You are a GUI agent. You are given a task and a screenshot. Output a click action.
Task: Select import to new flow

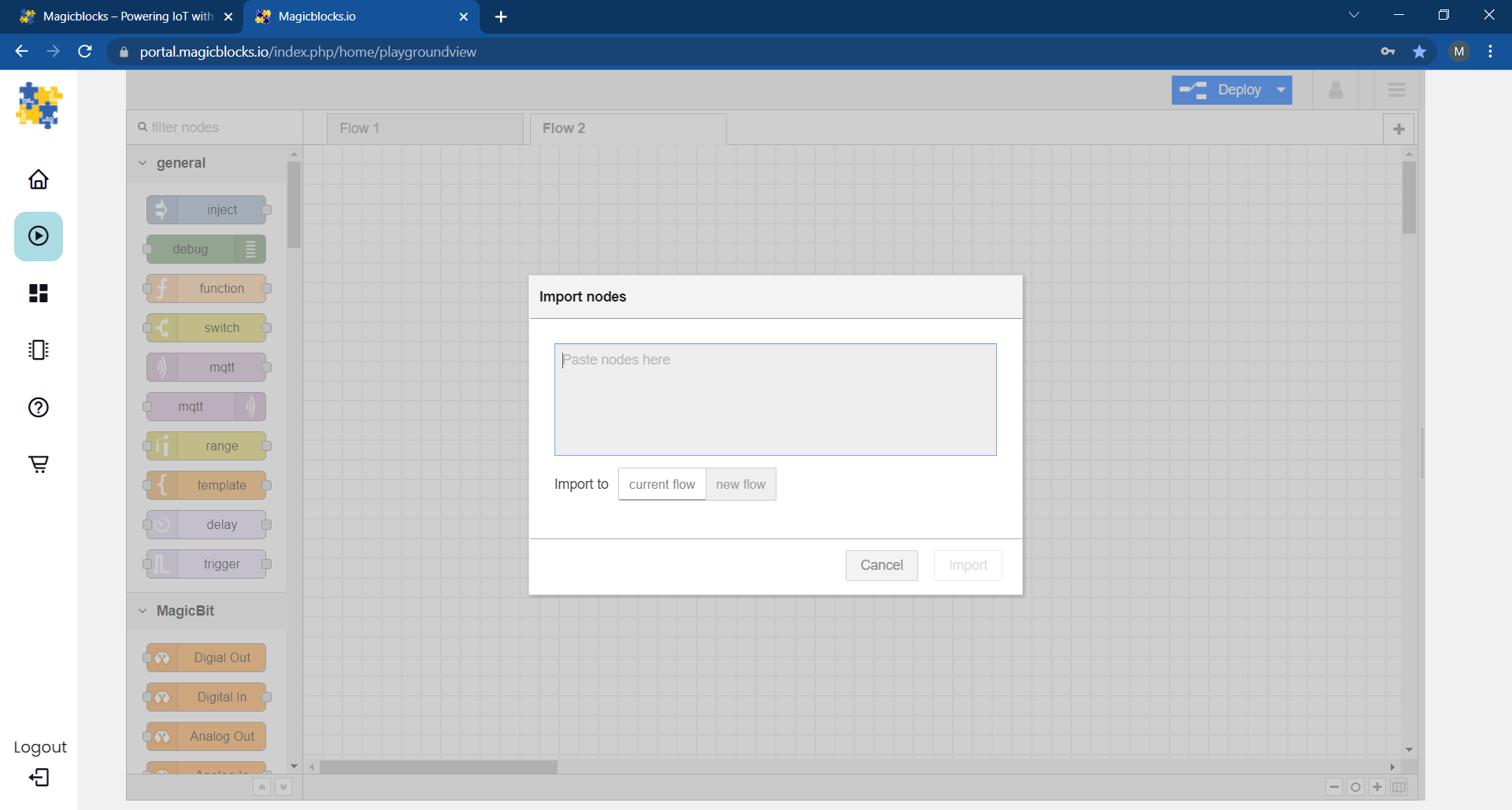click(x=740, y=483)
